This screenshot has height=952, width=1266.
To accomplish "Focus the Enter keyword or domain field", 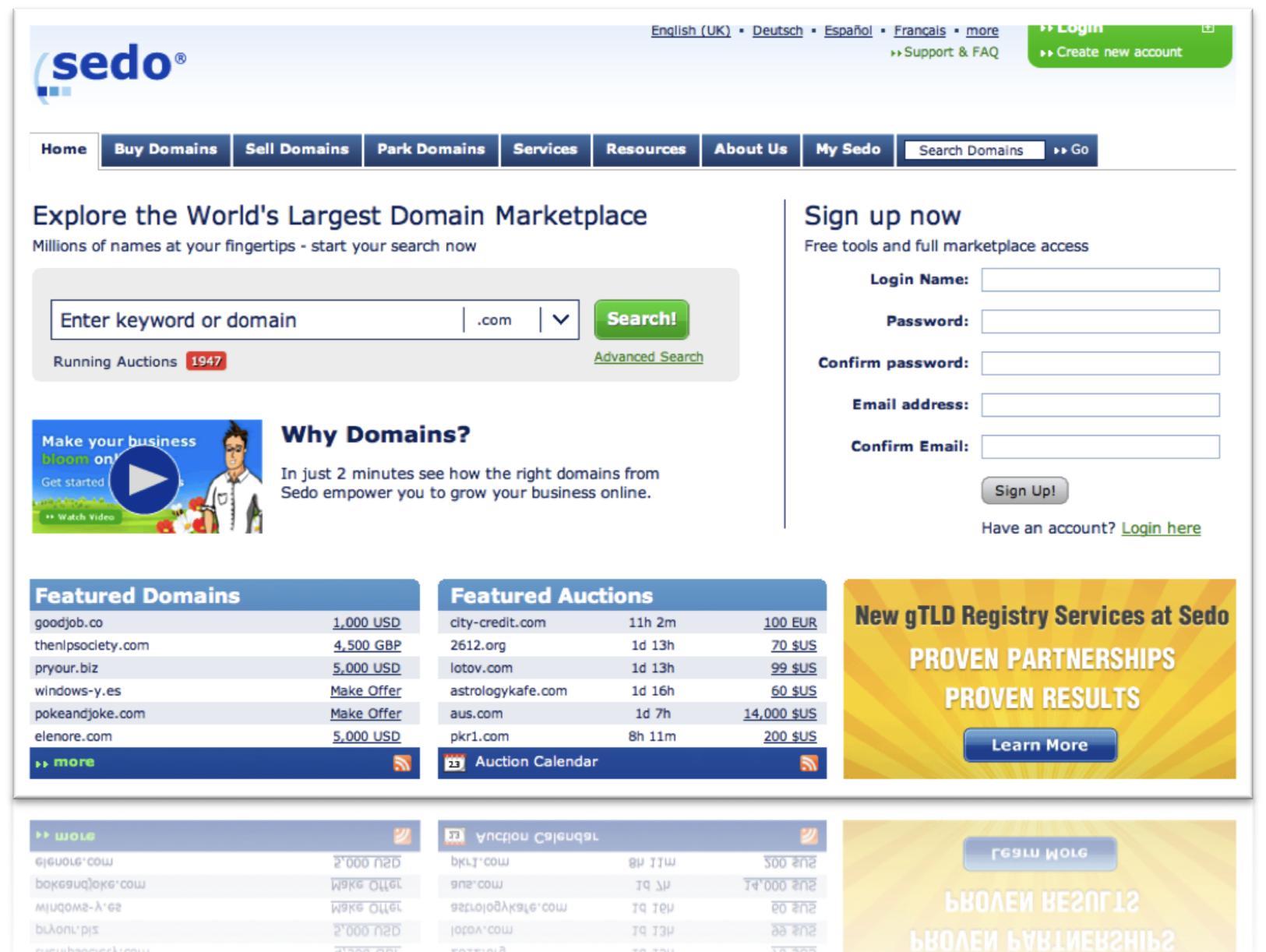I will pyautogui.click(x=258, y=319).
